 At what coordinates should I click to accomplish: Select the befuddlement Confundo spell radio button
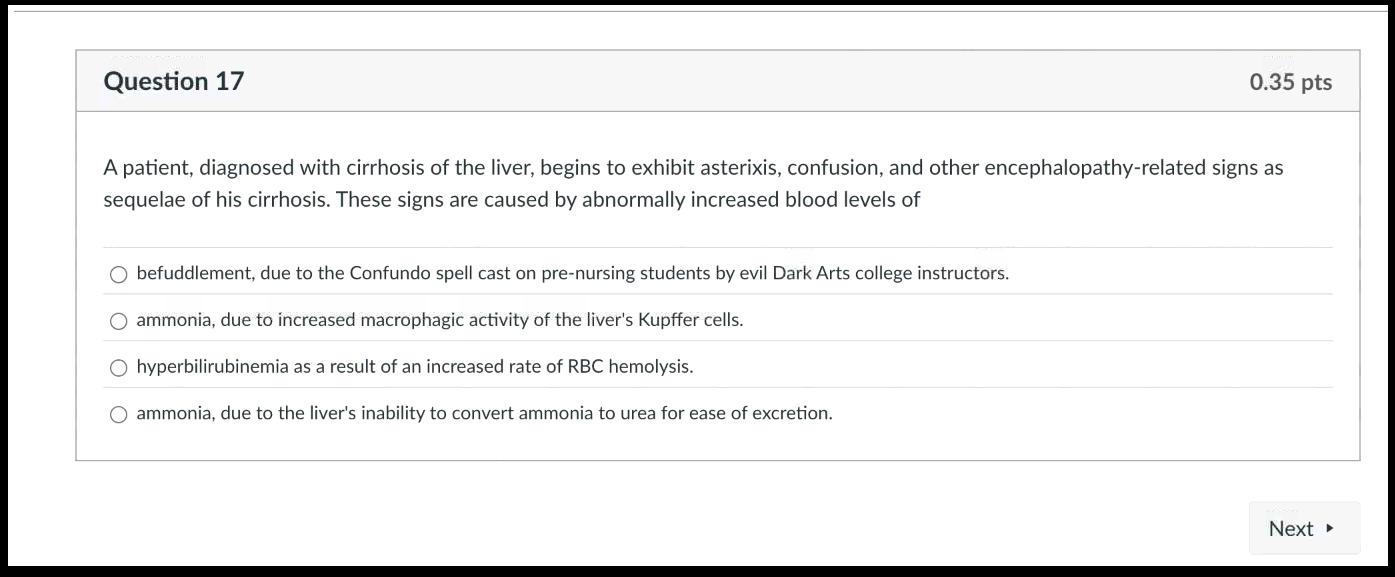(x=118, y=274)
